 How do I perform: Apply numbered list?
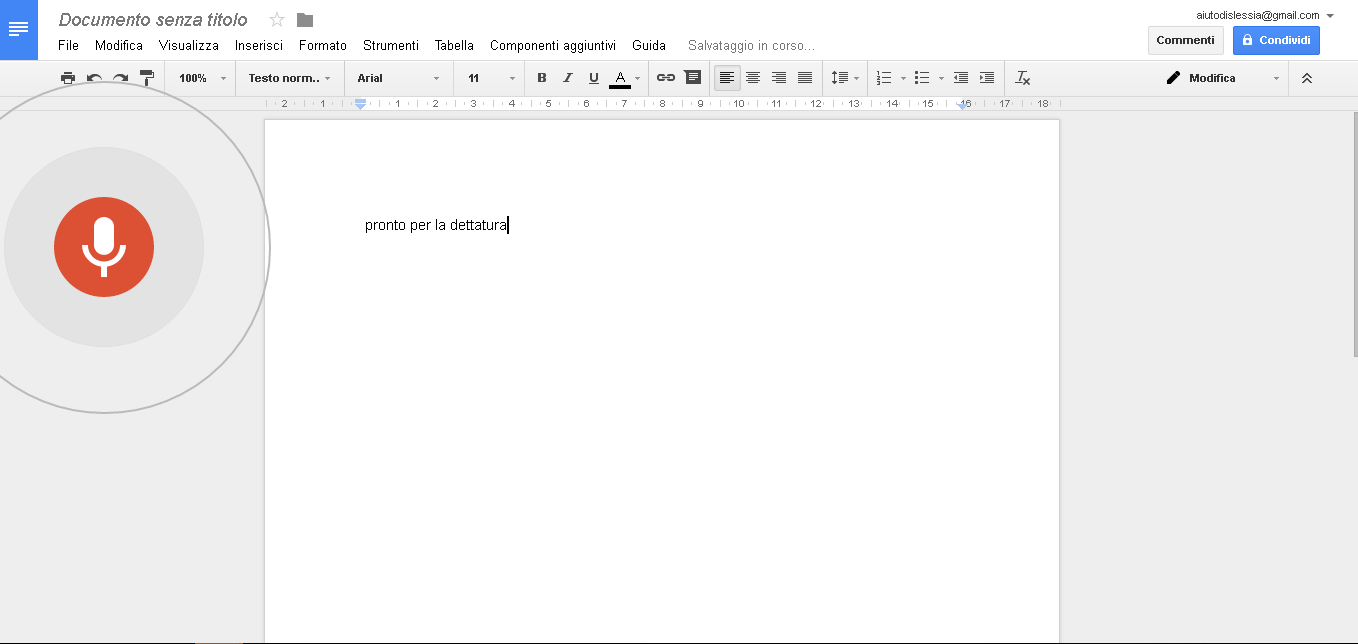pyautogui.click(x=884, y=78)
